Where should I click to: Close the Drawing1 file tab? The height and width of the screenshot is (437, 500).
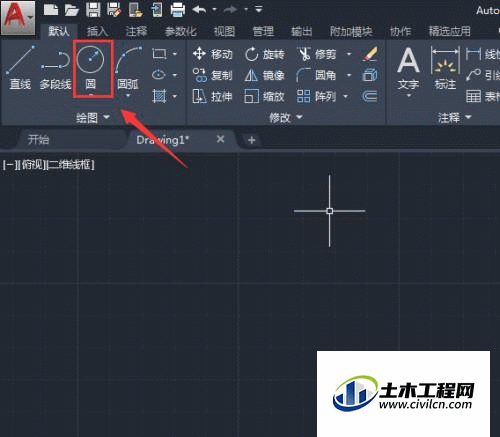(220, 139)
